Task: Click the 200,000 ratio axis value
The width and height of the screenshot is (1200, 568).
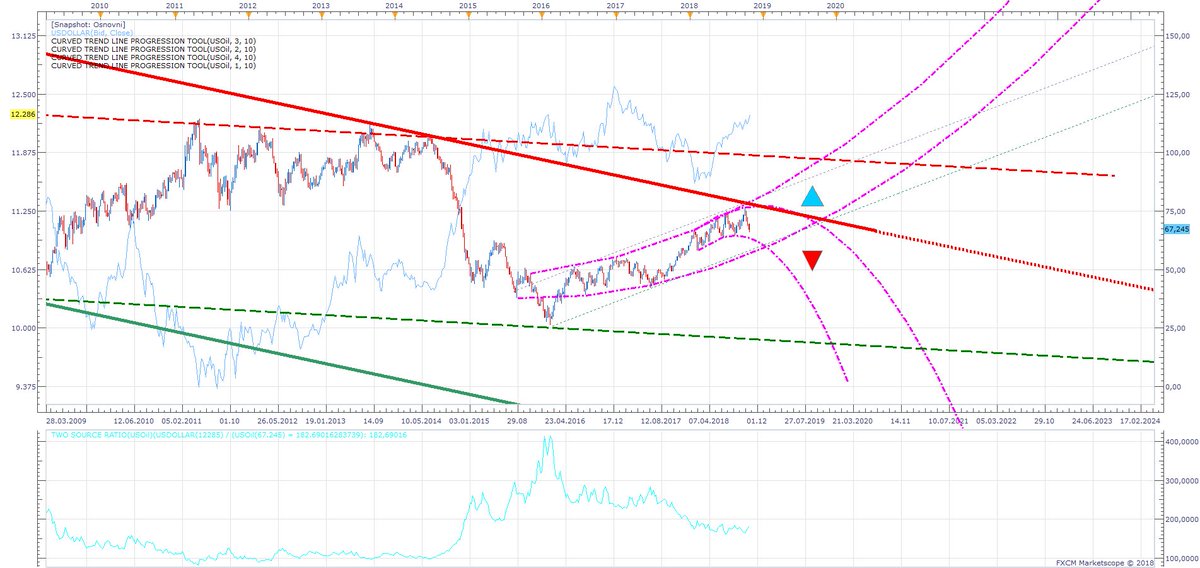Action: (x=1180, y=521)
